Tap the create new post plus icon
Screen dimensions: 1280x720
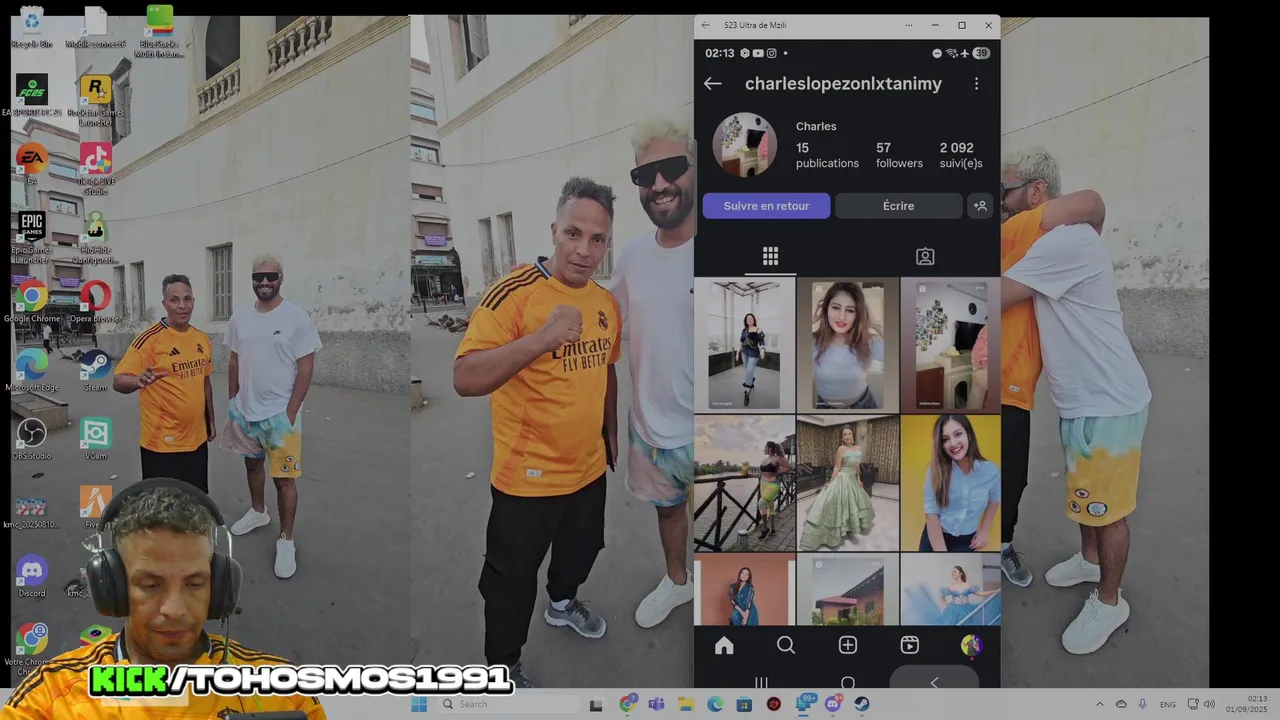pos(848,645)
